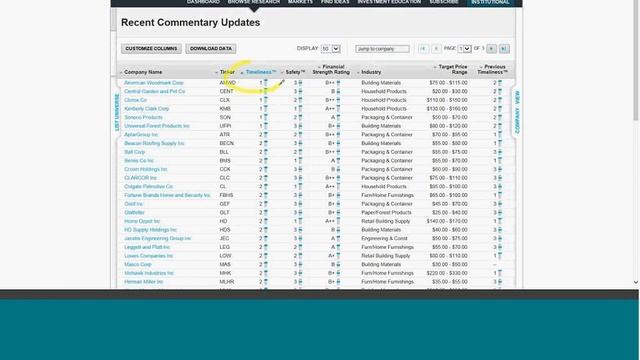Open the Dashboard nav item
The image size is (640, 360).
coord(203,2)
